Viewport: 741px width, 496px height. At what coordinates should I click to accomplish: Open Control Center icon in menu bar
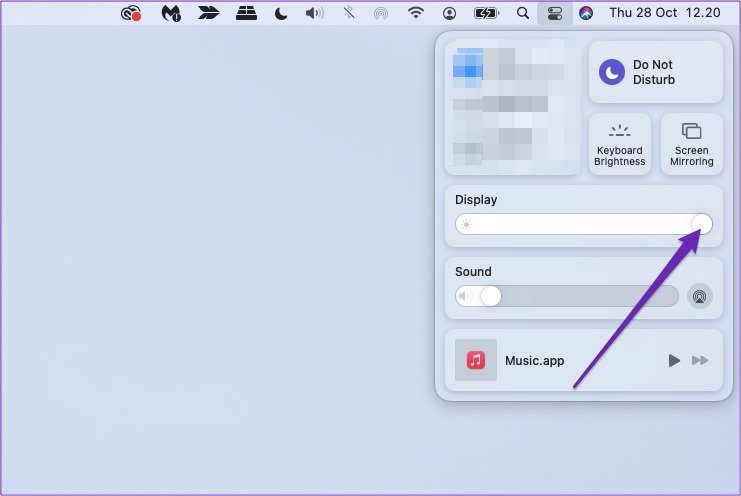[x=554, y=13]
